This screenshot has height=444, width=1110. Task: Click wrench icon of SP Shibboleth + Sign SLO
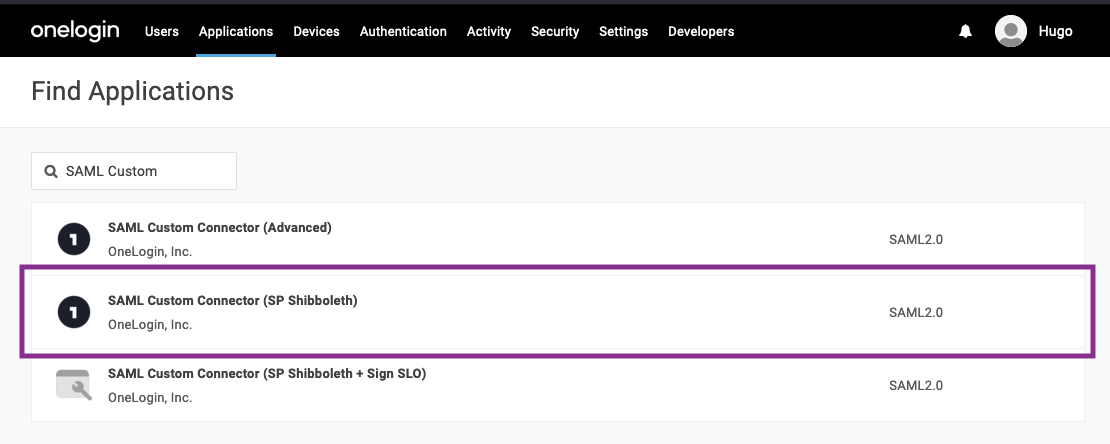[x=74, y=385]
